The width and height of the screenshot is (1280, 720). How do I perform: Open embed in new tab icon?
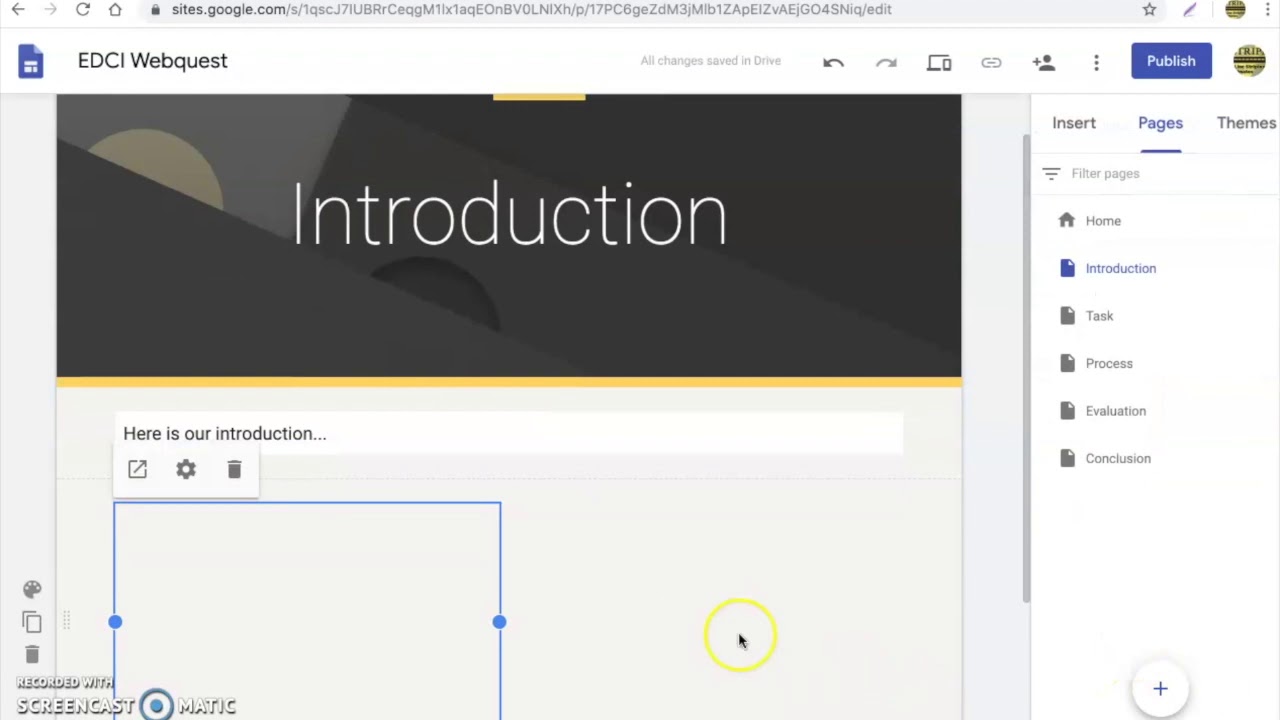click(137, 469)
